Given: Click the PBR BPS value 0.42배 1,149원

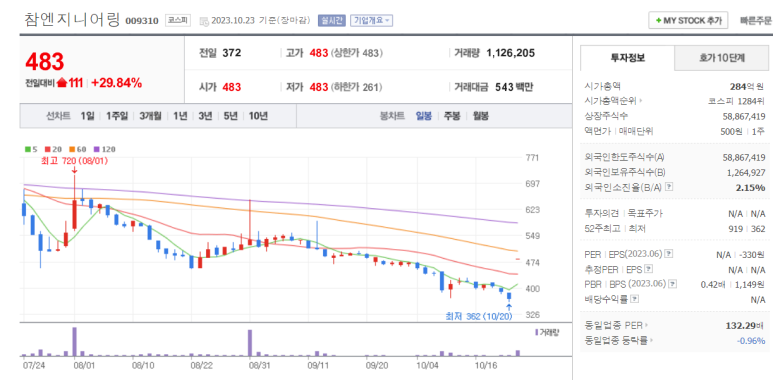Looking at the screenshot, I should tap(733, 284).
